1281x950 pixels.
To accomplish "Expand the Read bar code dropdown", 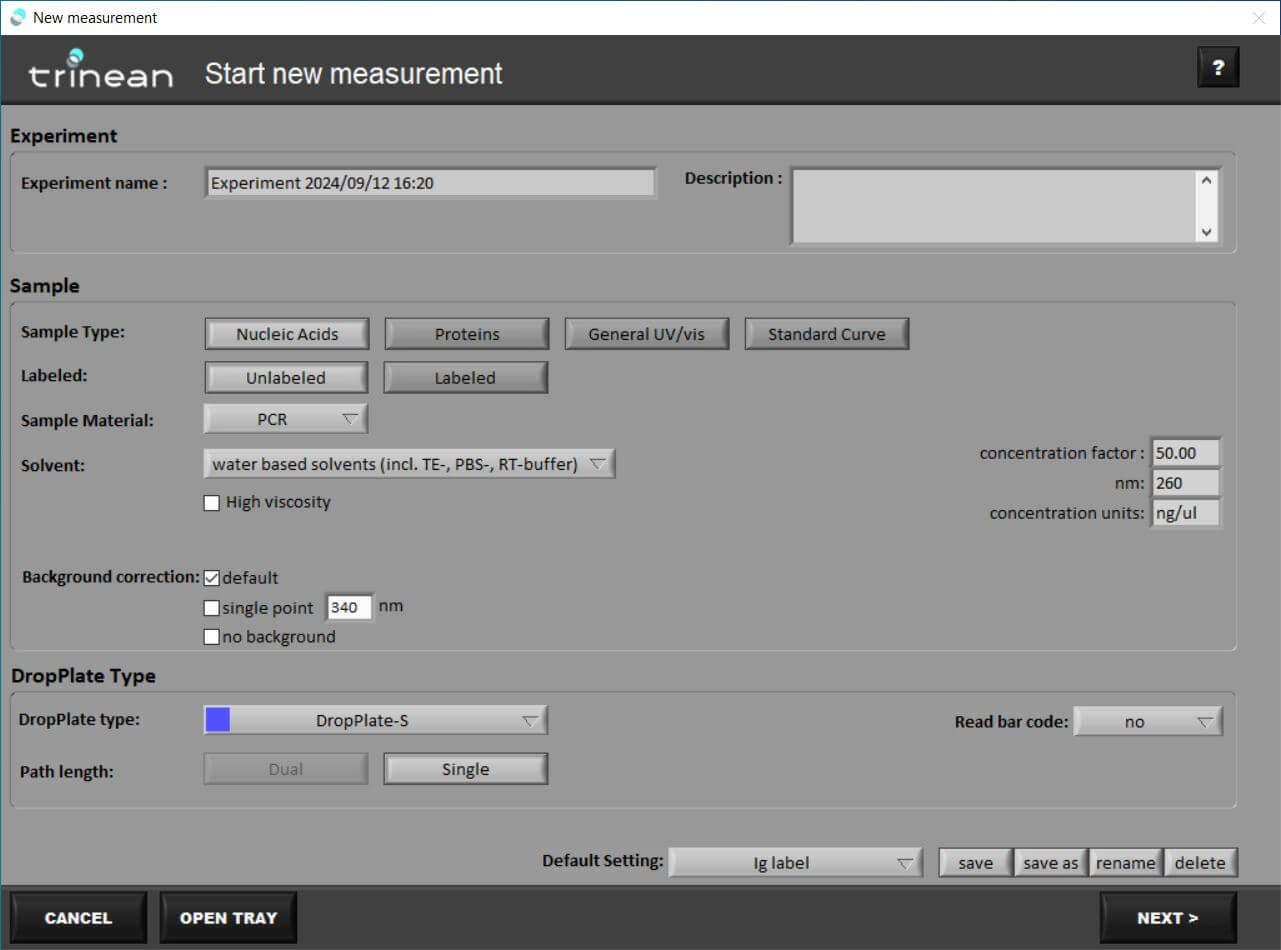I will (1148, 722).
